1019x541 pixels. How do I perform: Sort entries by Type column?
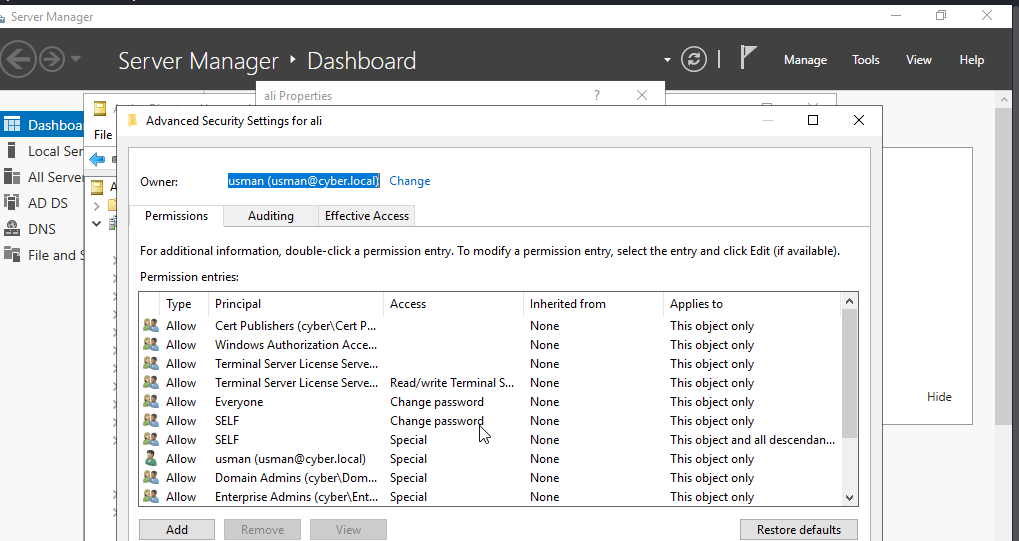pos(183,304)
